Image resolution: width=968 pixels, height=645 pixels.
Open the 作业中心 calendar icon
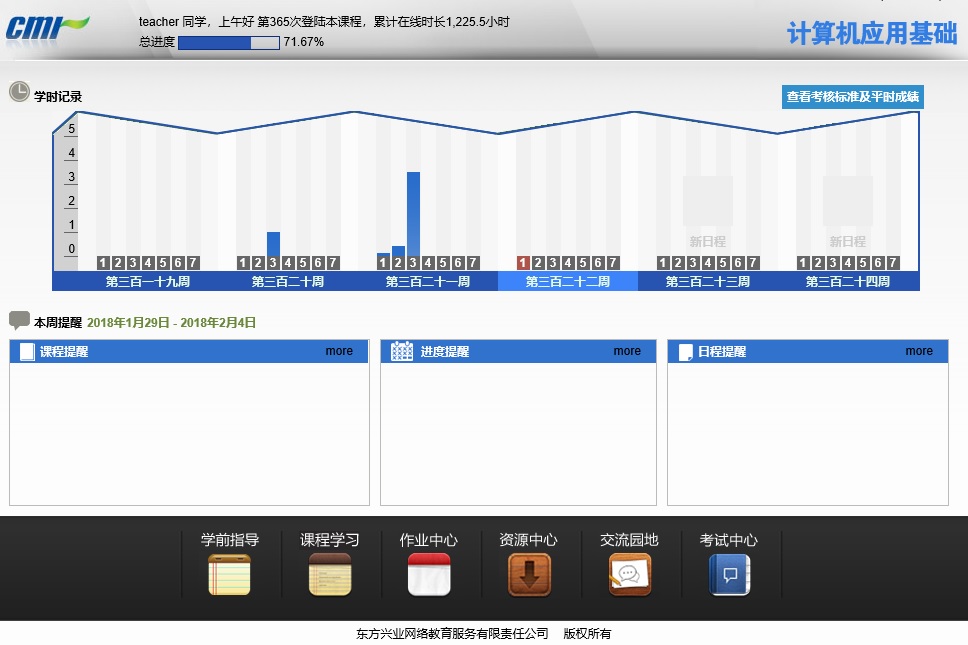[x=429, y=575]
